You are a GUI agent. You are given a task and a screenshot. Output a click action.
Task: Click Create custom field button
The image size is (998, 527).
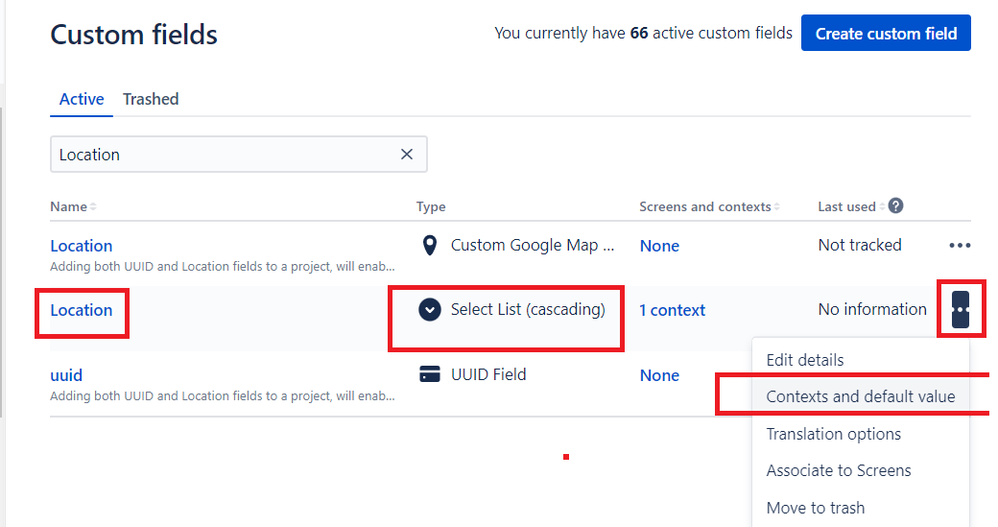coord(886,33)
